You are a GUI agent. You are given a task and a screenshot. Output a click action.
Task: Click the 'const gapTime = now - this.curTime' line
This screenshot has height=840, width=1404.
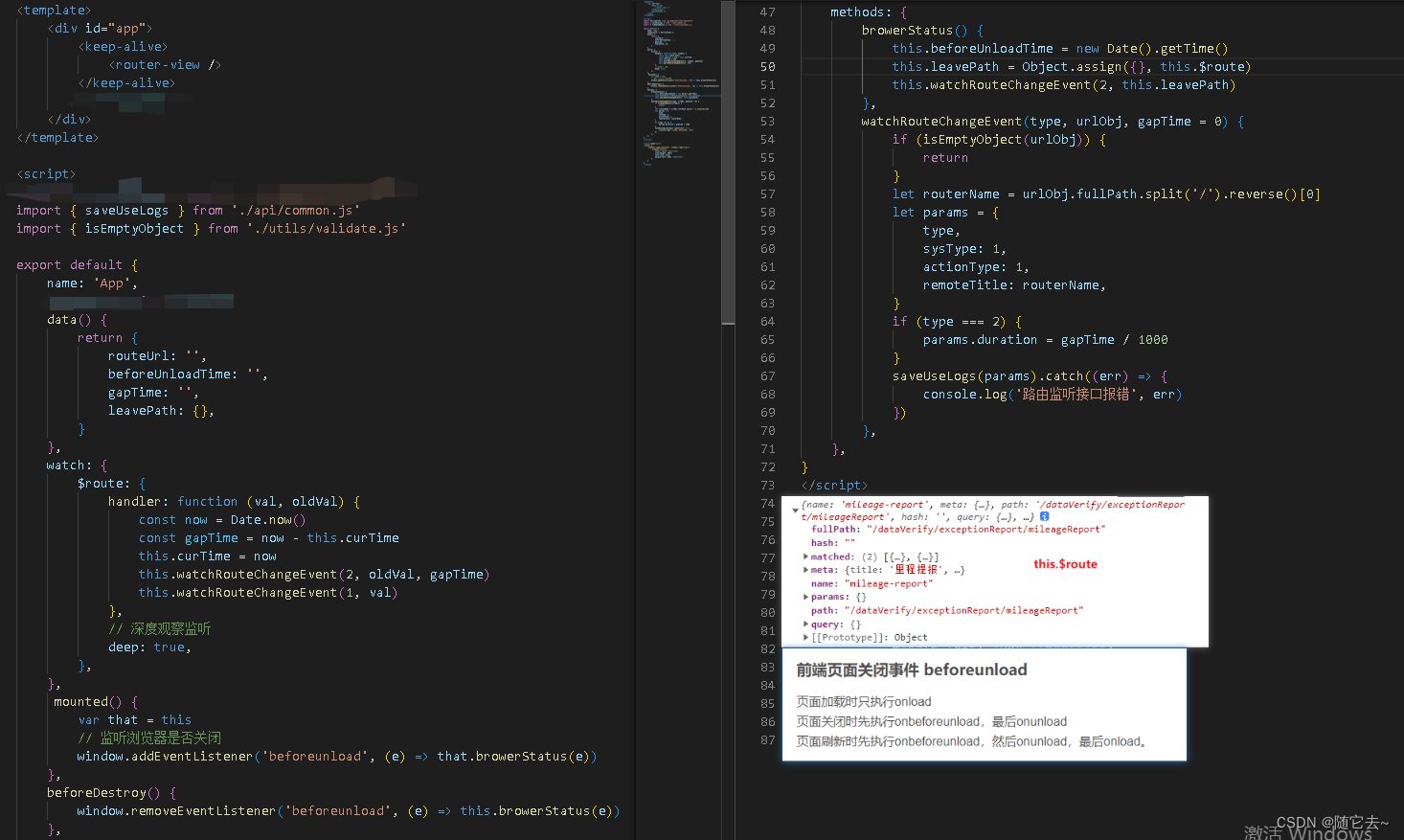click(x=269, y=538)
